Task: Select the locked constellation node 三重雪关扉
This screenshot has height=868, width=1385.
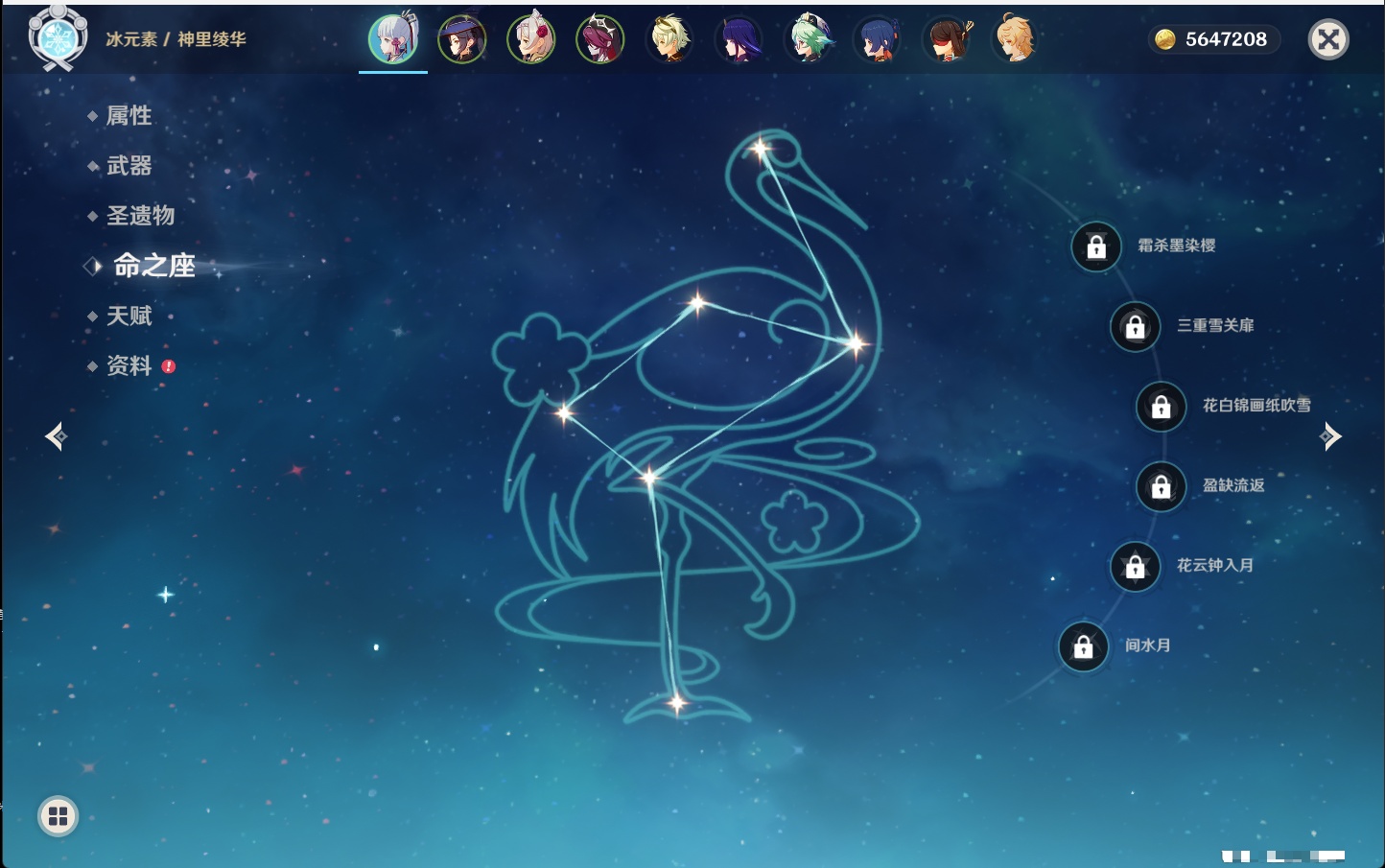Action: 1136,326
